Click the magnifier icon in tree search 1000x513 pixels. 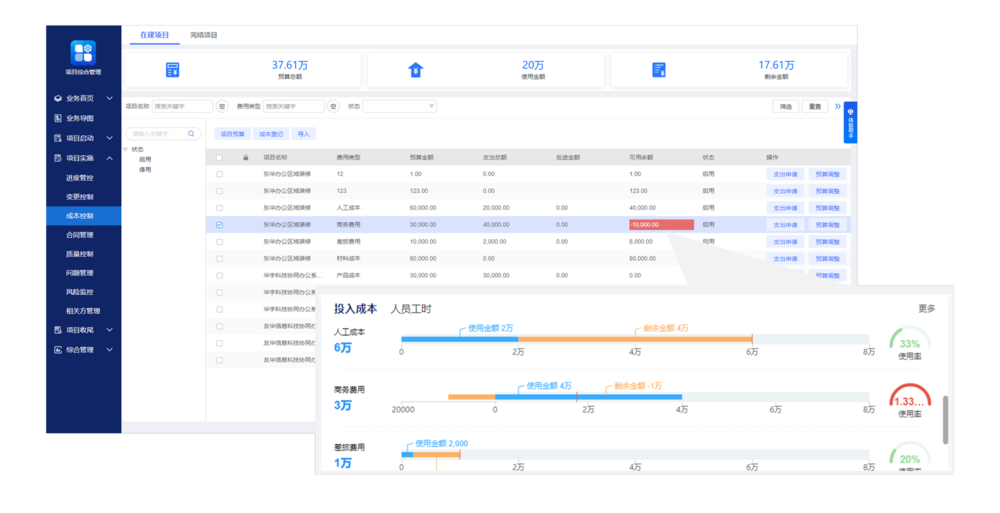pos(193,133)
